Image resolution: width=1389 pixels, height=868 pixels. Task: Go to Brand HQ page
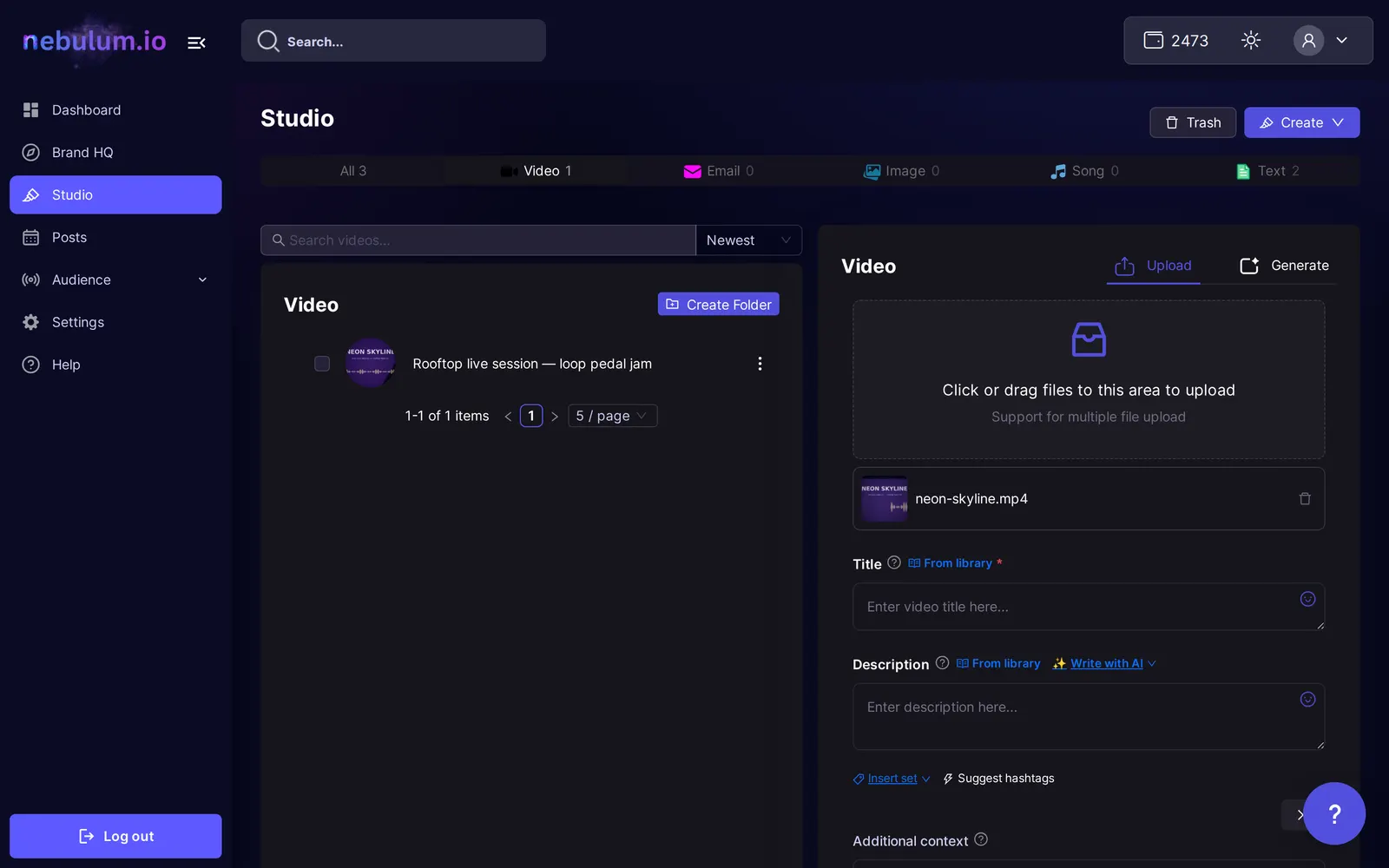pyautogui.click(x=115, y=153)
